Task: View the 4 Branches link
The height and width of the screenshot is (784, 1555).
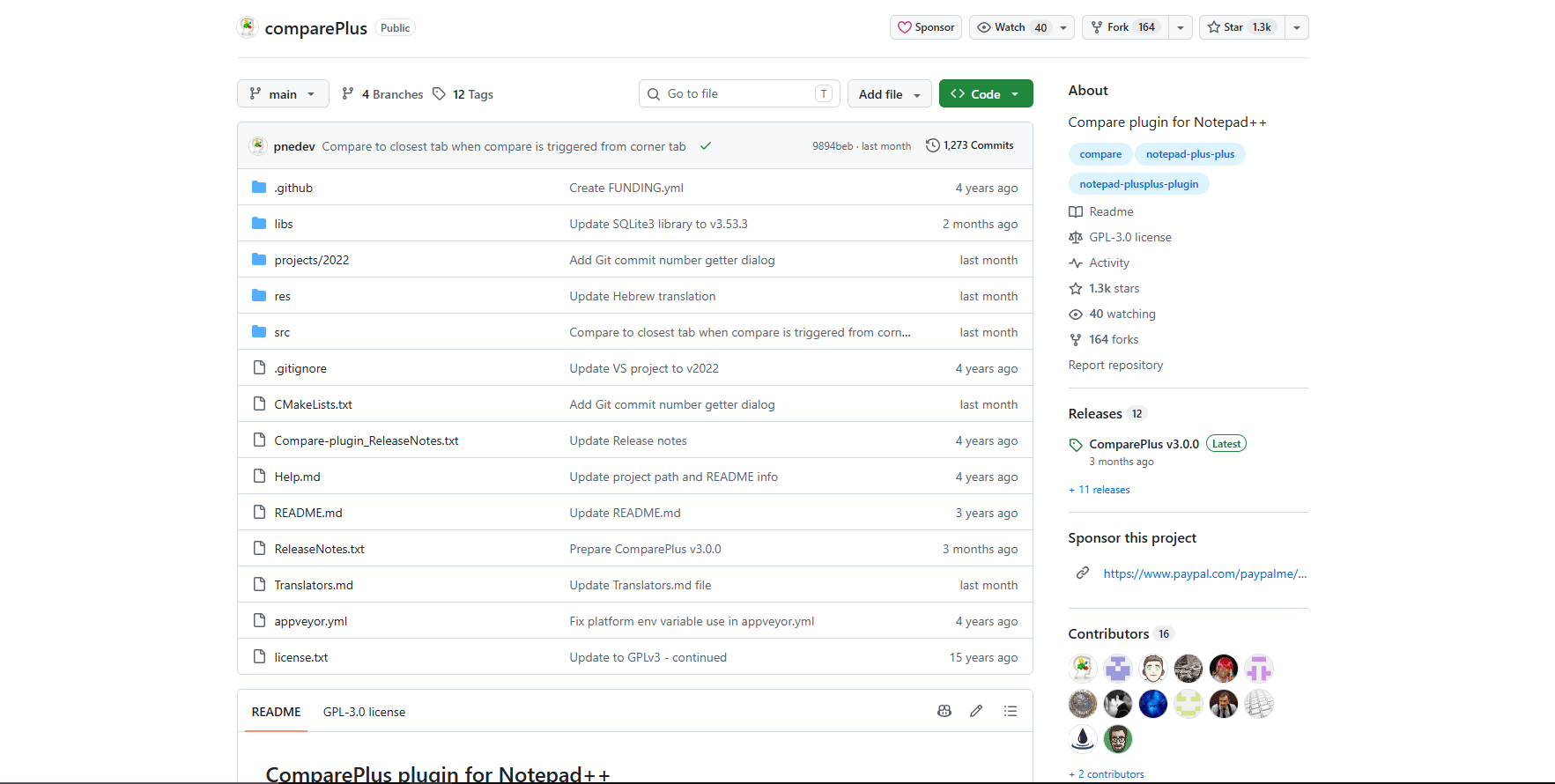Action: (382, 94)
